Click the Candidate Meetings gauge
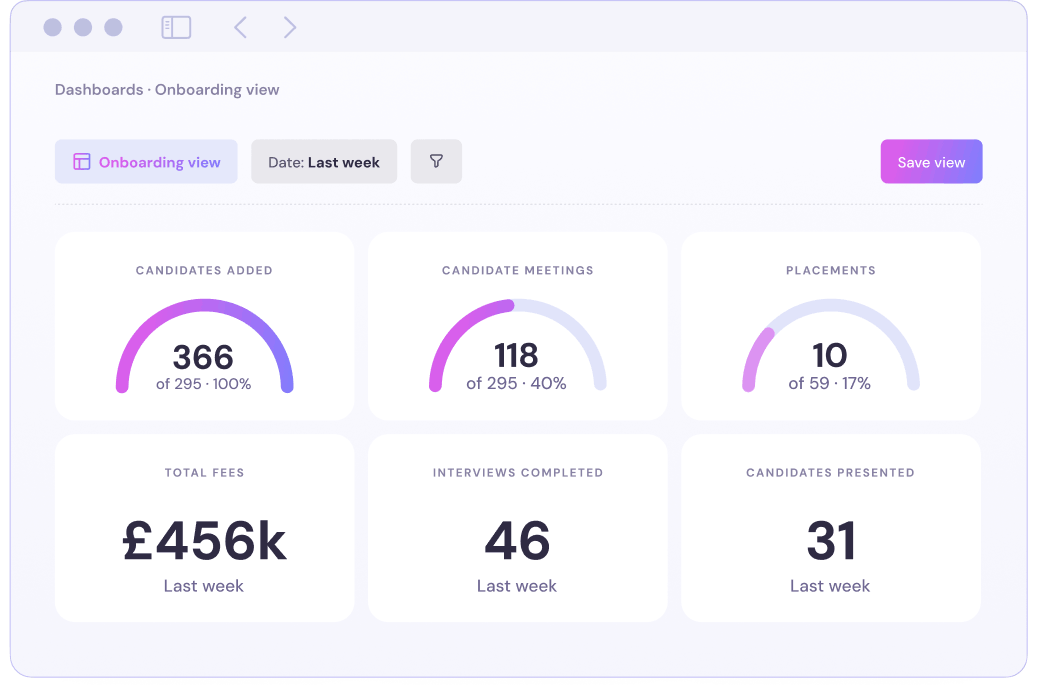The image size is (1038, 697). (x=518, y=346)
